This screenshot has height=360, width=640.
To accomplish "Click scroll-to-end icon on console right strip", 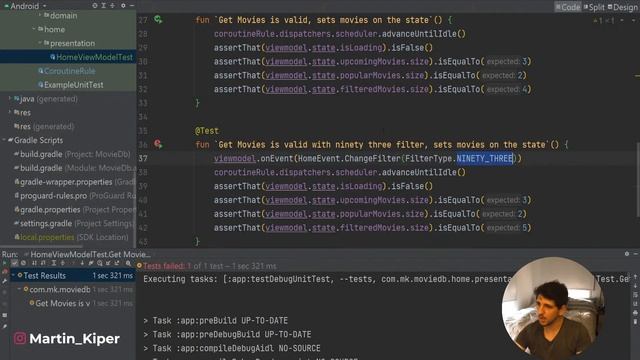I will pos(635,304).
